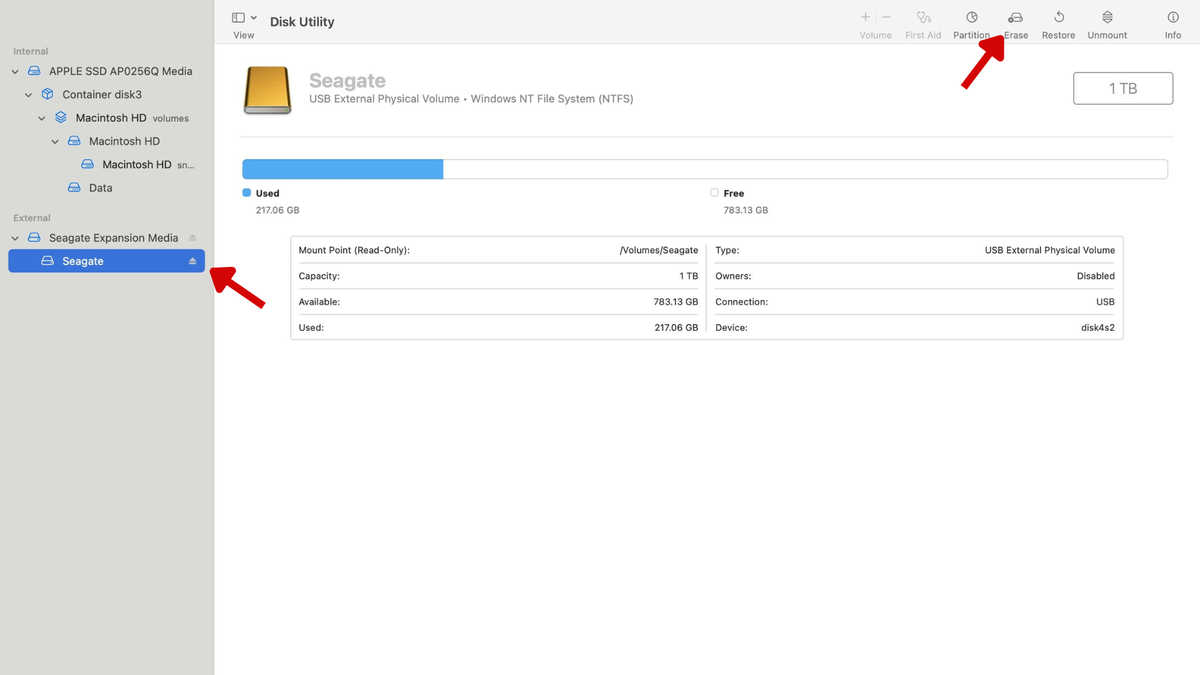The height and width of the screenshot is (675, 1200).
Task: Click the add volume plus icon
Action: [x=865, y=18]
